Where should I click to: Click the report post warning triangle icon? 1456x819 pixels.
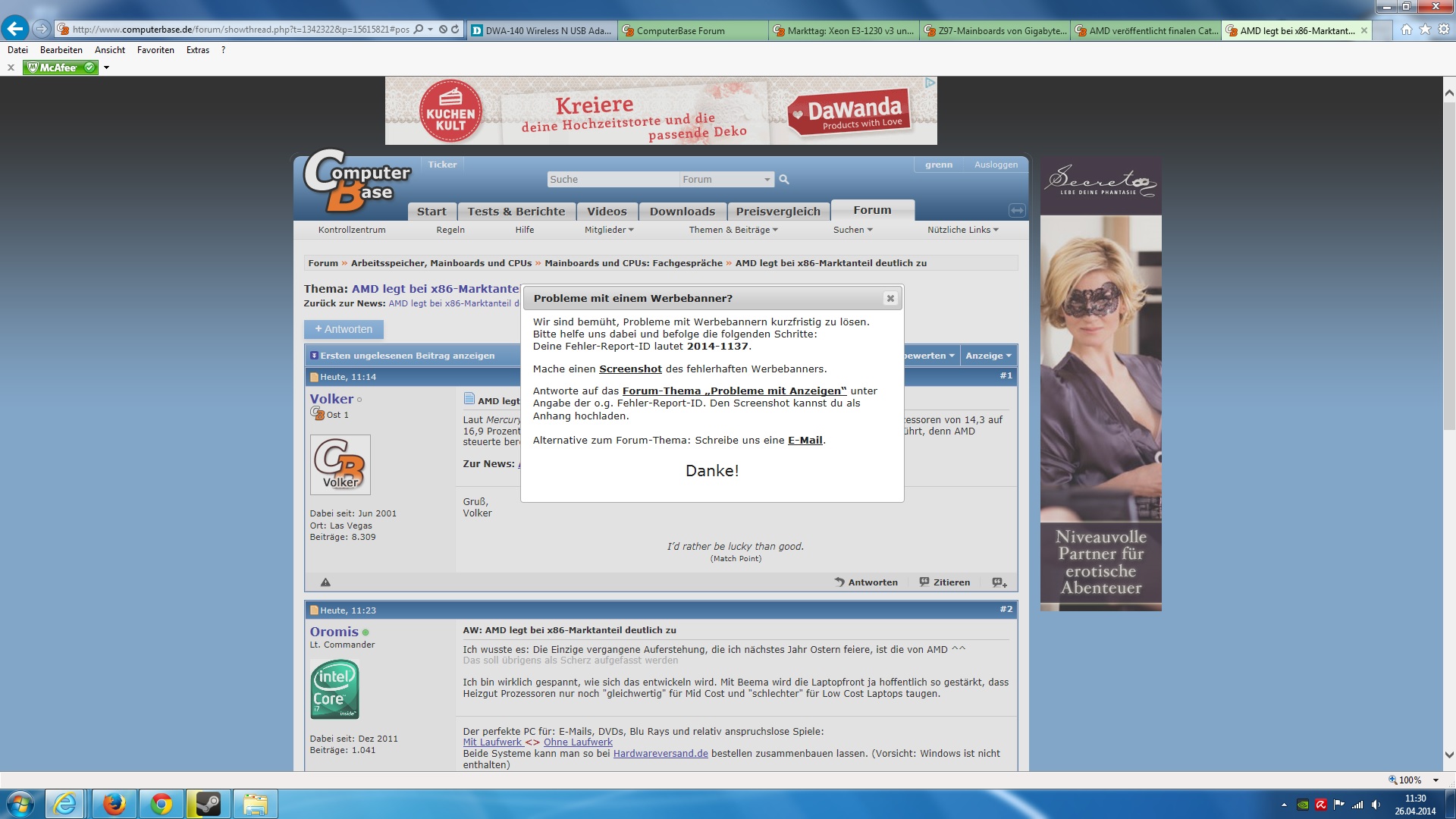coord(325,582)
